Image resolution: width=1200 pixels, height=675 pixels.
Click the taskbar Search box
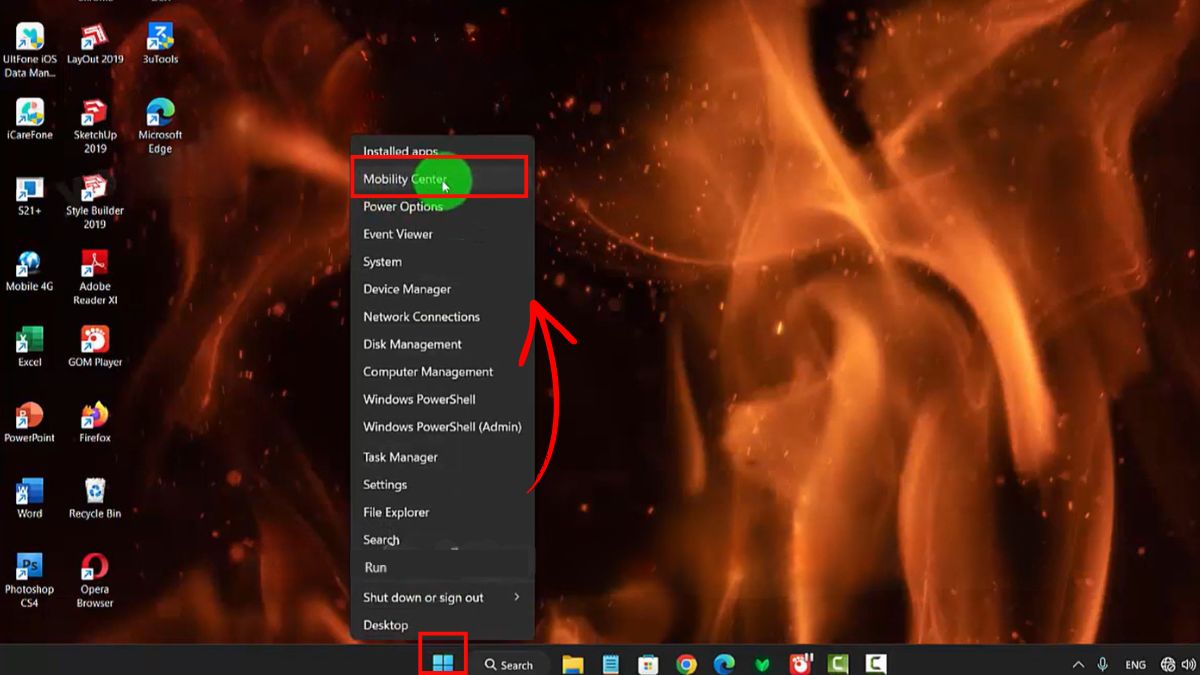(x=509, y=664)
